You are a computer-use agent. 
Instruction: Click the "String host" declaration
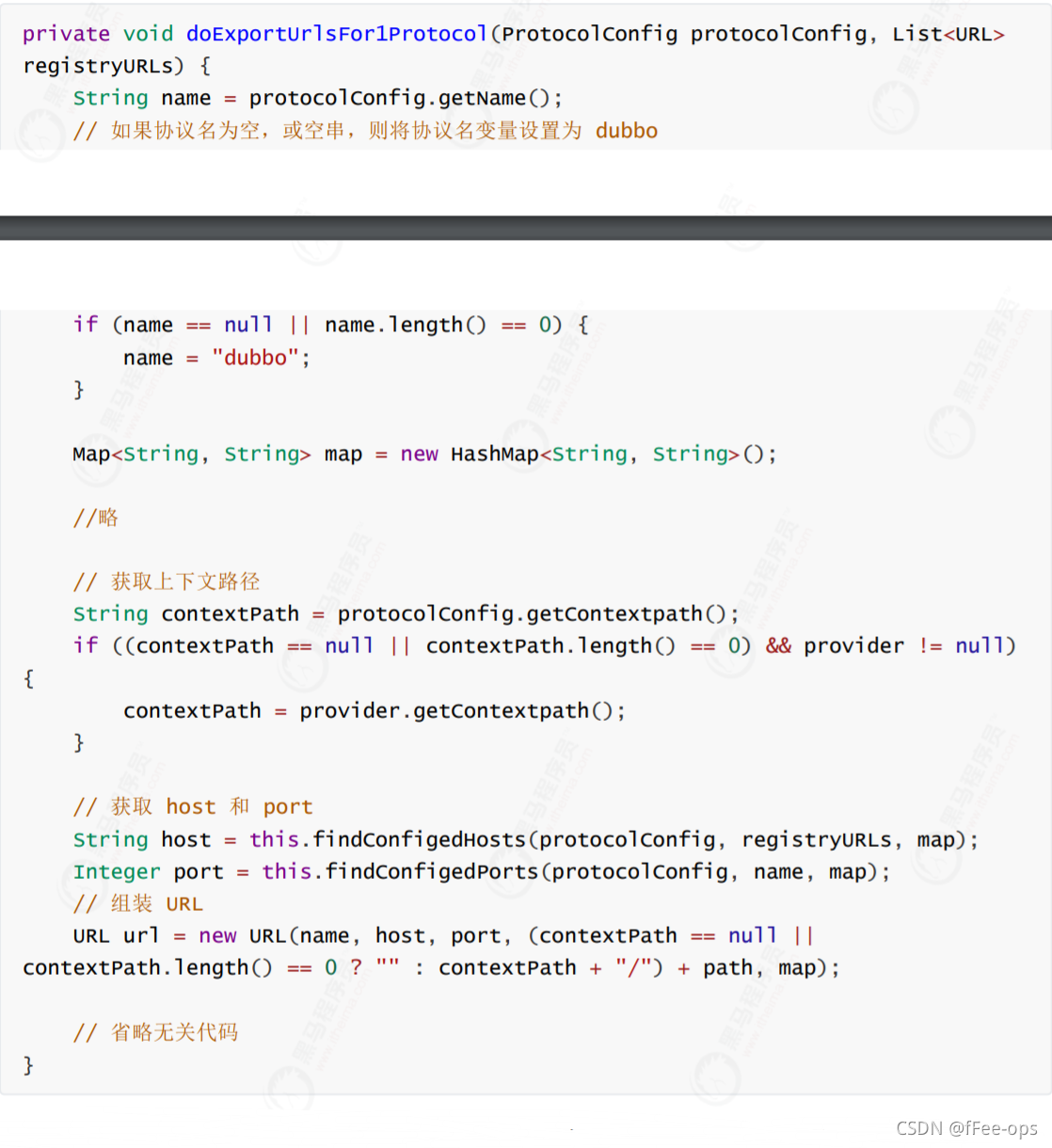(x=142, y=840)
